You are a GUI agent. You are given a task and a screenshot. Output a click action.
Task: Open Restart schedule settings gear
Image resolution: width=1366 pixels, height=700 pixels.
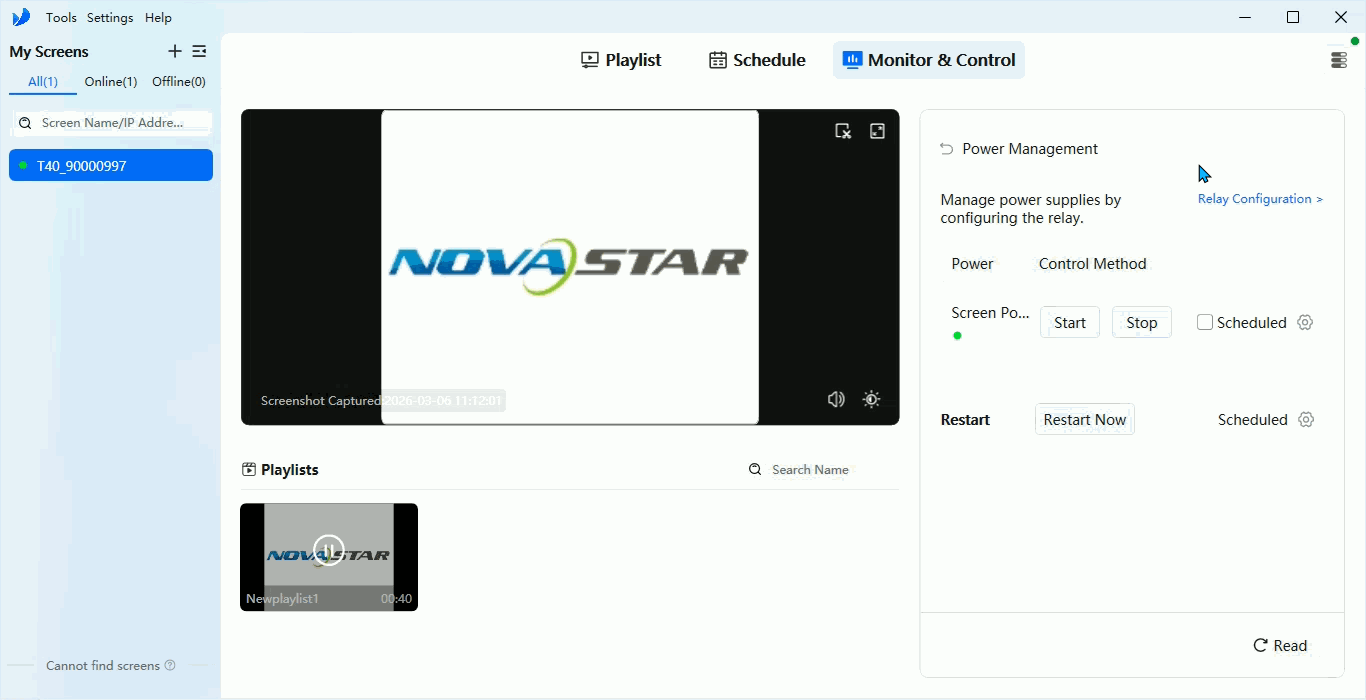(x=1305, y=420)
